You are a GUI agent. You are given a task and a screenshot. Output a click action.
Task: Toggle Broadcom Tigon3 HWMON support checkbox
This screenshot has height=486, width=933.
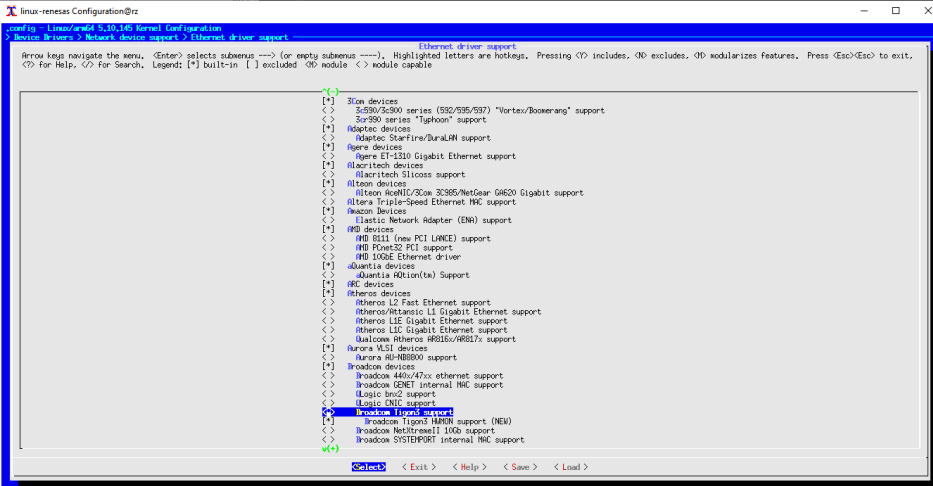point(328,421)
